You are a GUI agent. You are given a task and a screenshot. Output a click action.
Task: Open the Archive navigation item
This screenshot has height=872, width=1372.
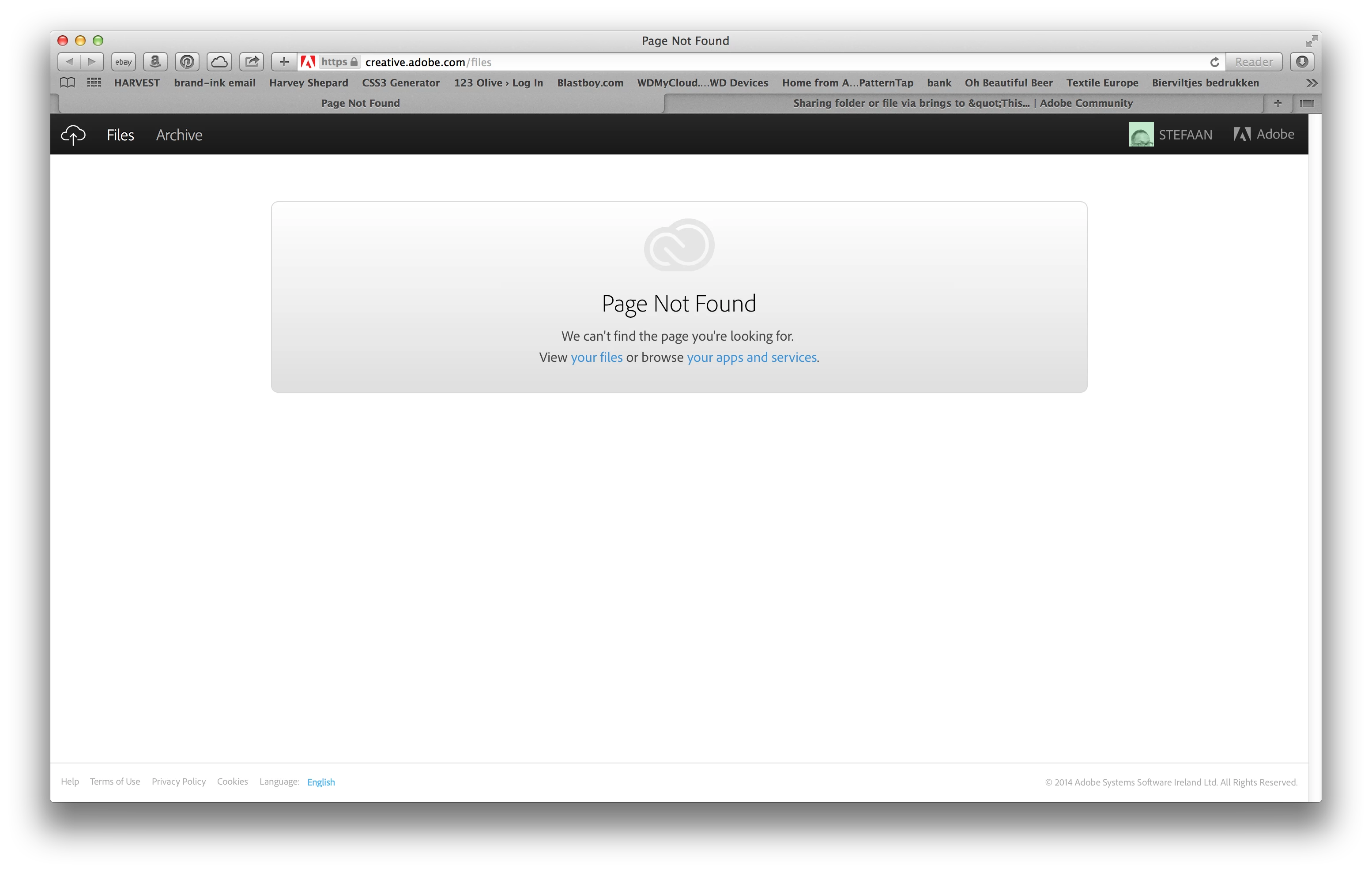point(179,135)
